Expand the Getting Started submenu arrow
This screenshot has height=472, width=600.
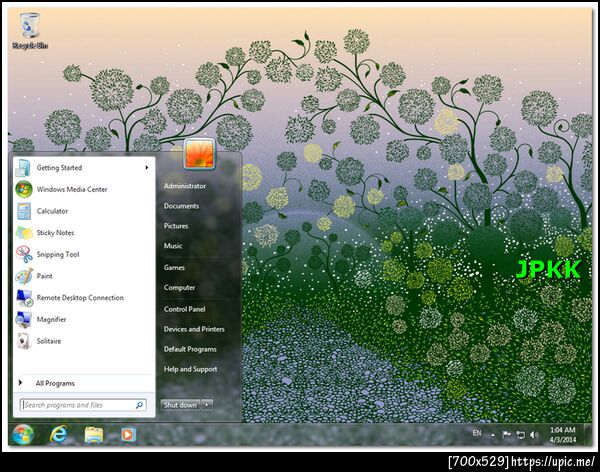[147, 168]
